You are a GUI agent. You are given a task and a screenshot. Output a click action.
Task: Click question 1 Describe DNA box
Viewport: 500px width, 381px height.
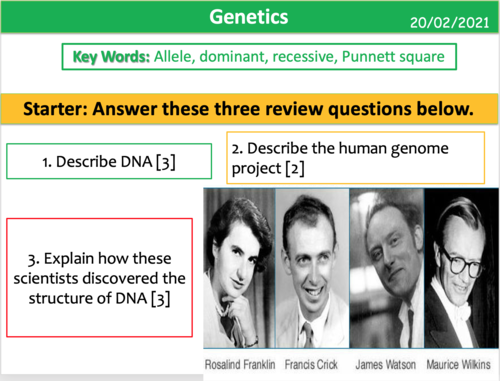click(x=109, y=161)
